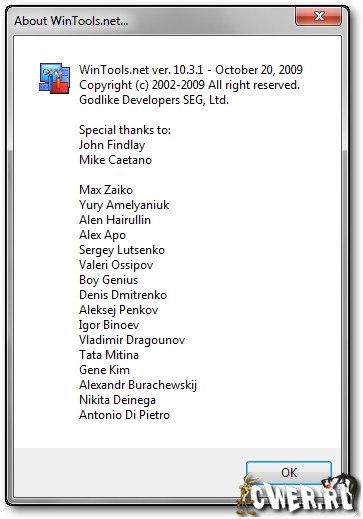Image resolution: width=363 pixels, height=519 pixels.
Task: Click the name Aleksej Penkov
Action: click(x=119, y=310)
